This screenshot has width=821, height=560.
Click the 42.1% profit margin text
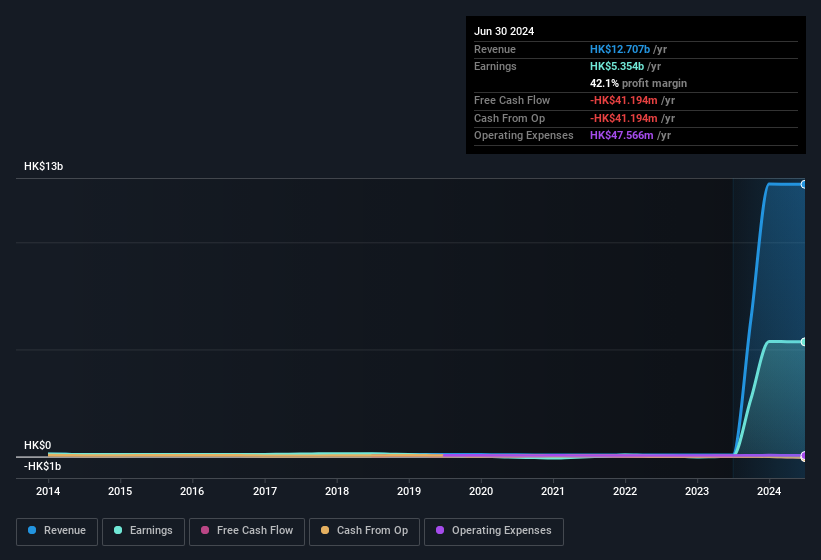point(638,83)
